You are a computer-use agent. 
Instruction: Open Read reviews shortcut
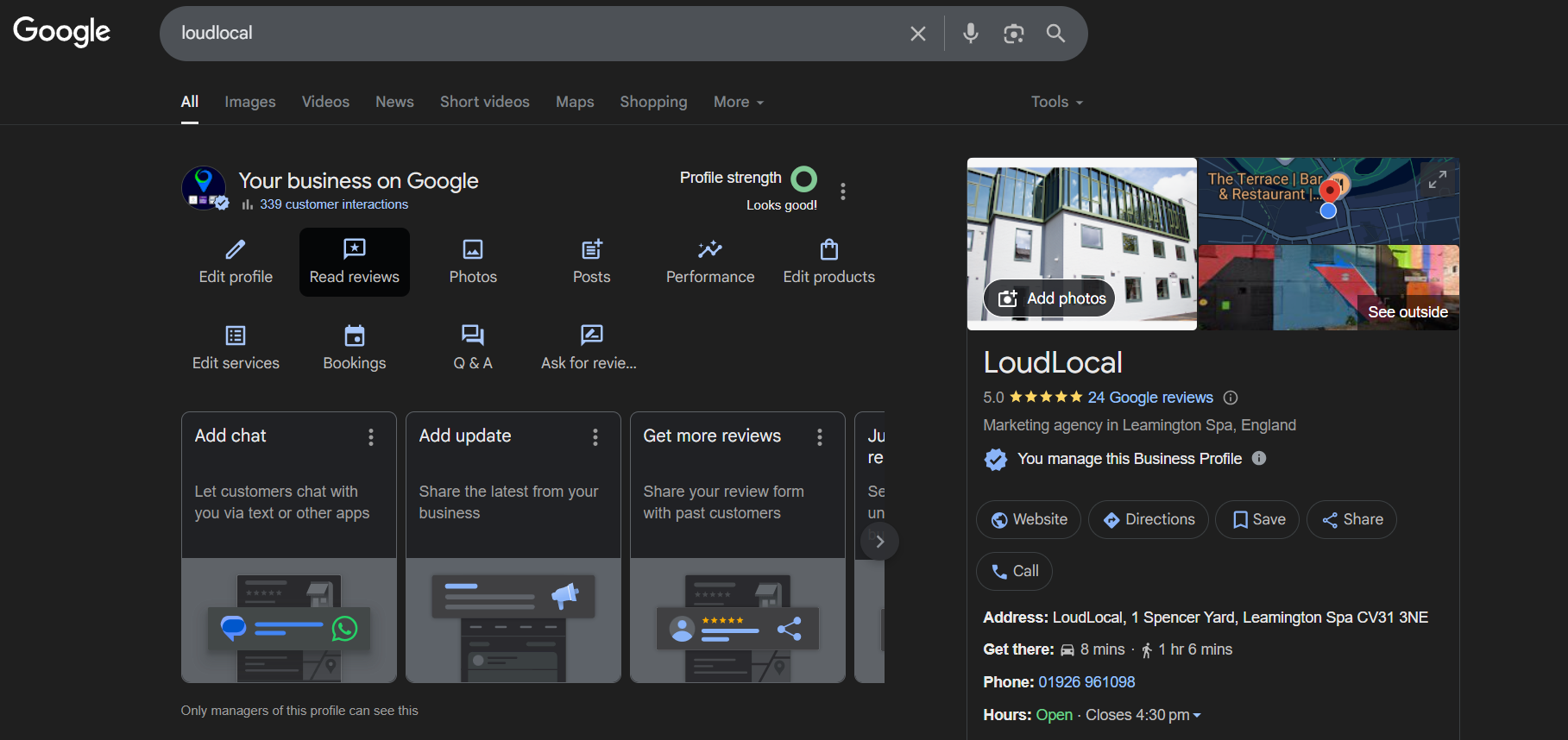pyautogui.click(x=355, y=262)
